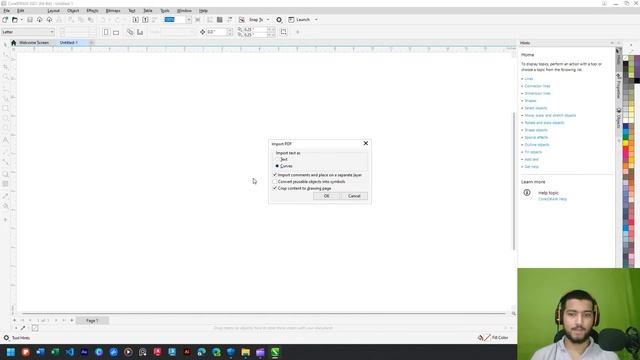Viewport: 640px width, 360px height.
Task: Set the landscape orientation icon
Action: (x=116, y=32)
